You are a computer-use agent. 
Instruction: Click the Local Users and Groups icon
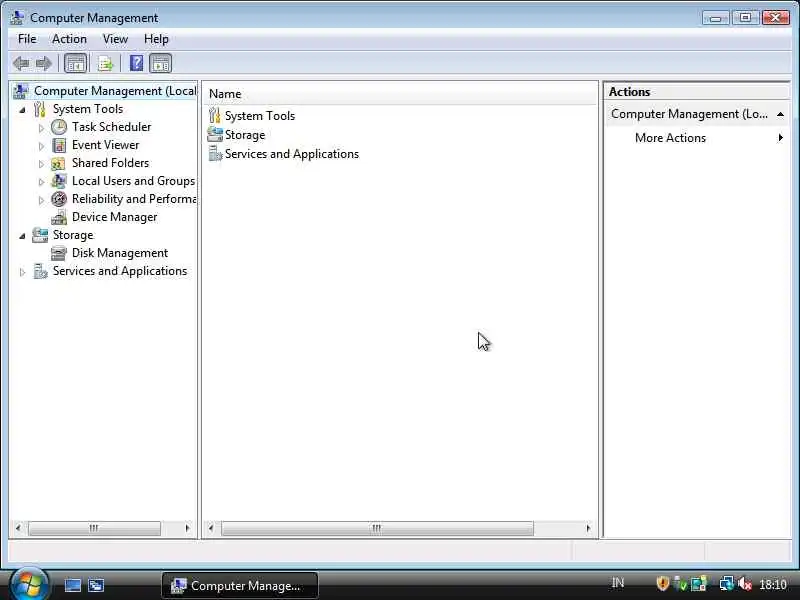(x=59, y=181)
